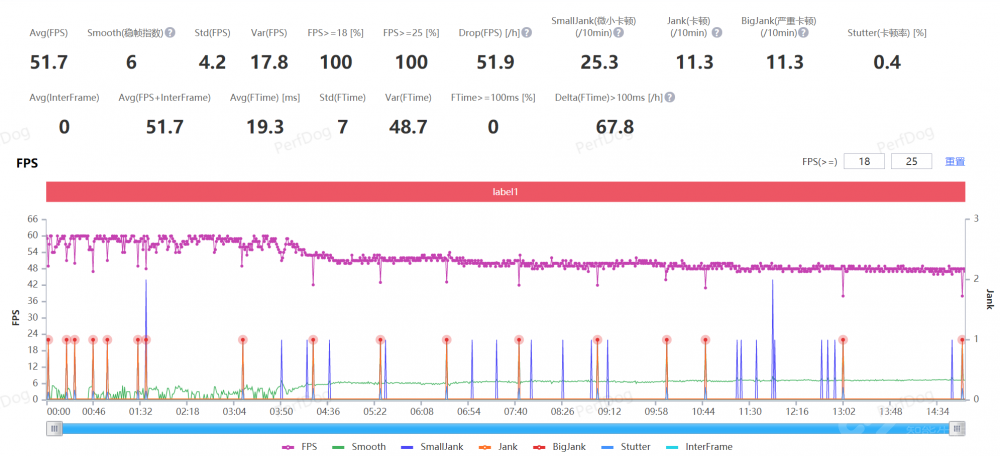The width and height of the screenshot is (1000, 456).
Task: Open help icon beside Jank (/10min)
Action: pos(717,33)
